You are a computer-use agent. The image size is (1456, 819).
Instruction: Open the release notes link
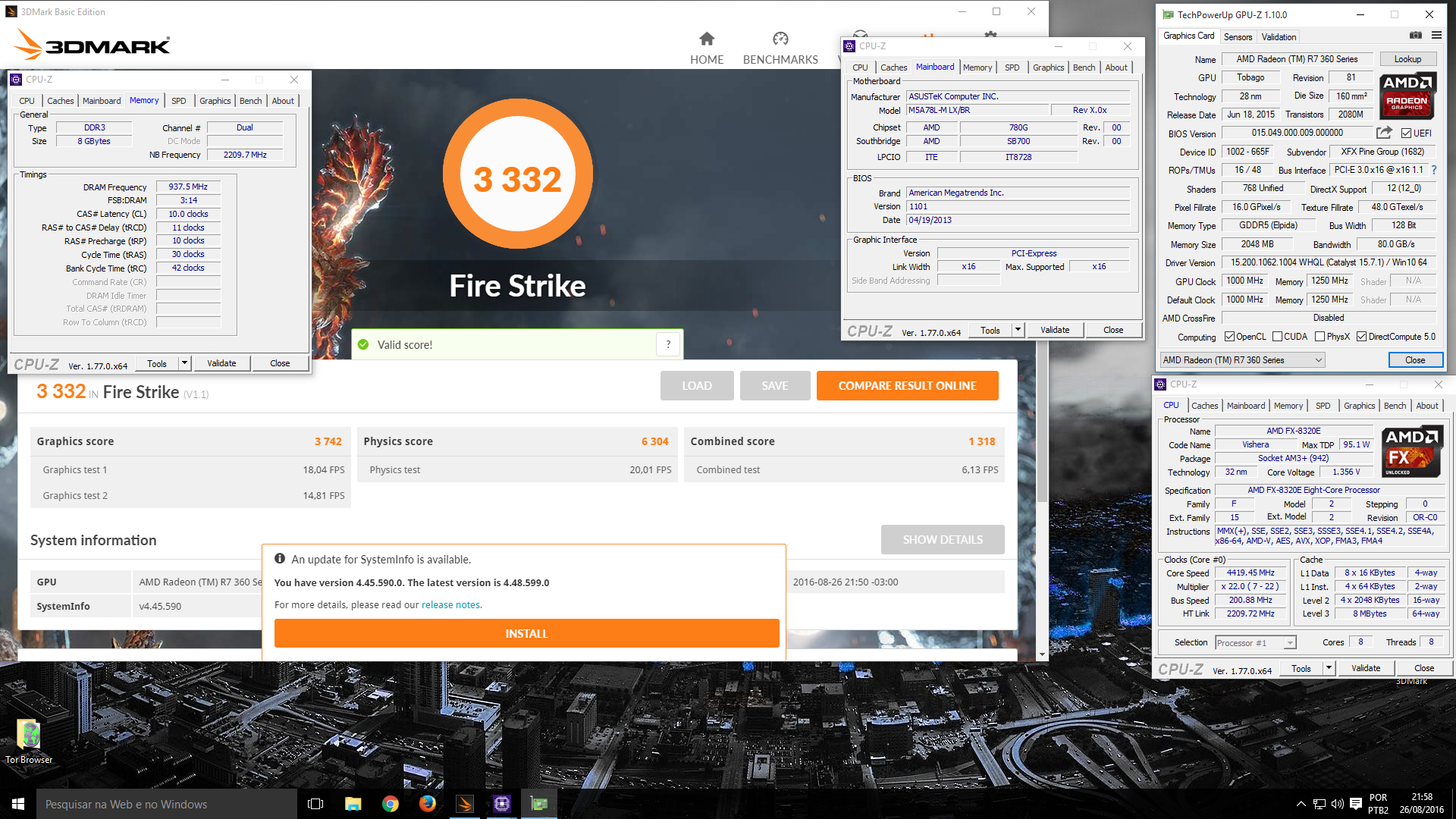point(450,604)
